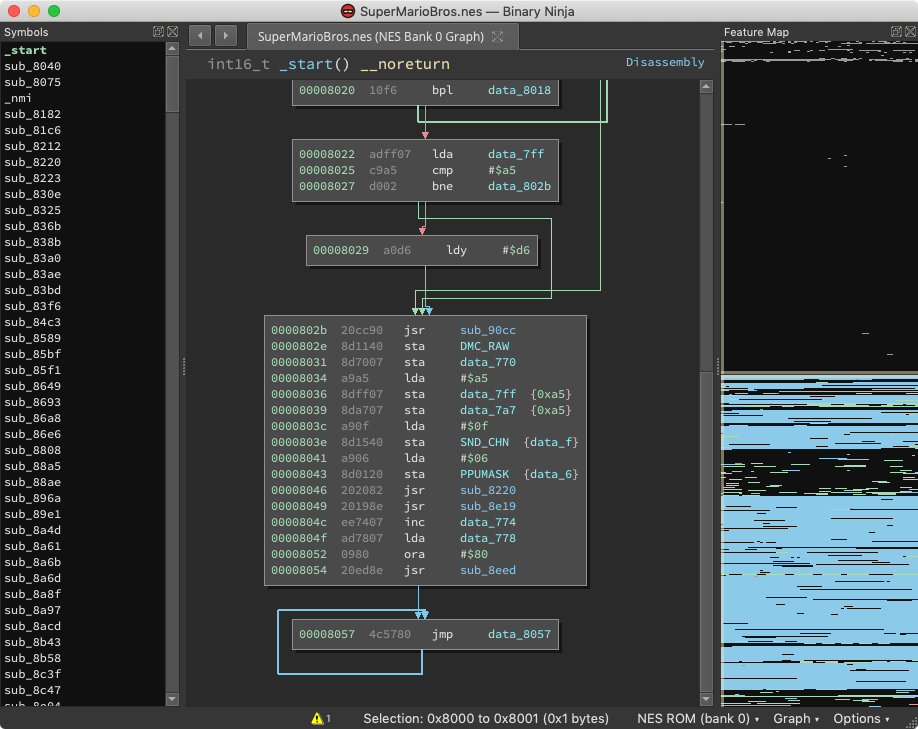Select sub_83f6 symbol
The width and height of the screenshot is (918, 729).
point(32,306)
